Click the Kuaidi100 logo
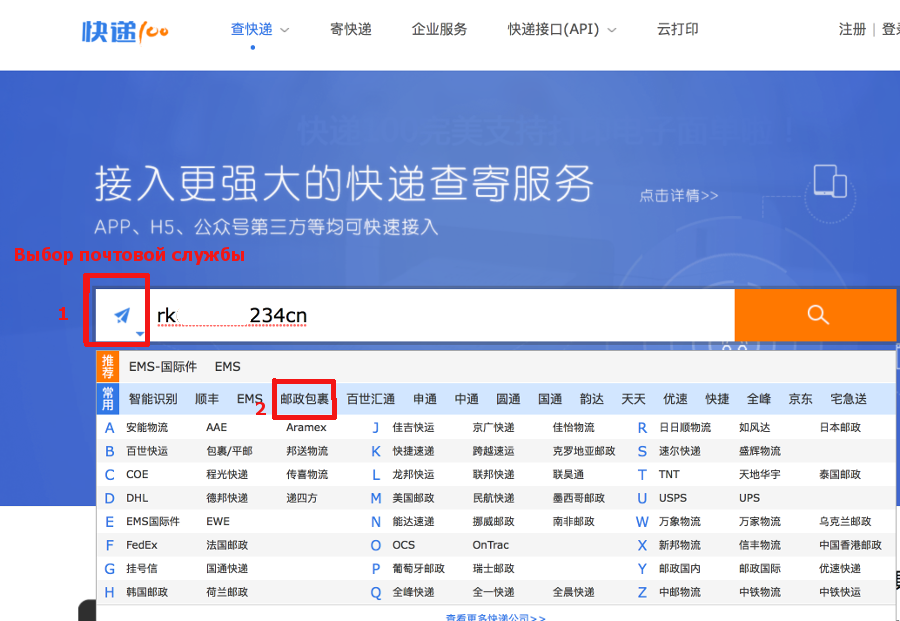The width and height of the screenshot is (900, 621). pyautogui.click(x=125, y=30)
